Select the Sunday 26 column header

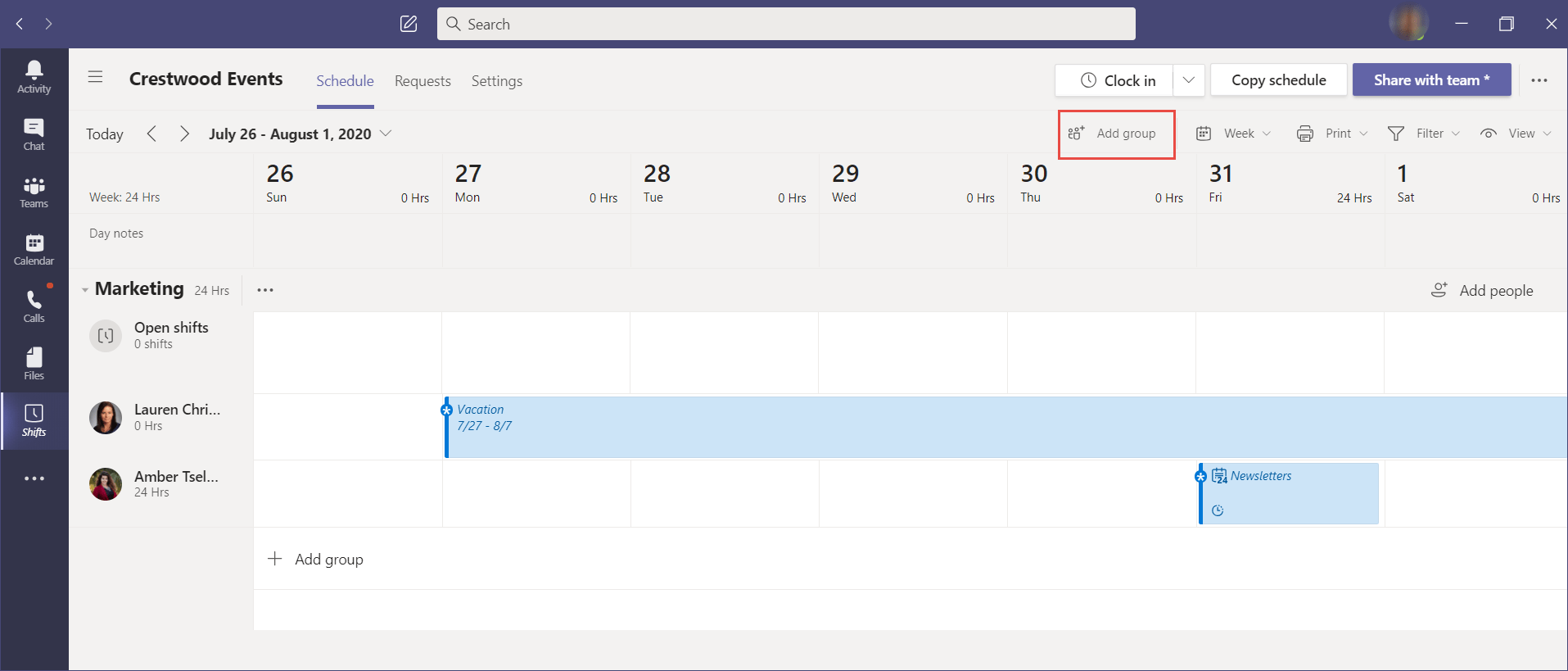click(x=348, y=184)
